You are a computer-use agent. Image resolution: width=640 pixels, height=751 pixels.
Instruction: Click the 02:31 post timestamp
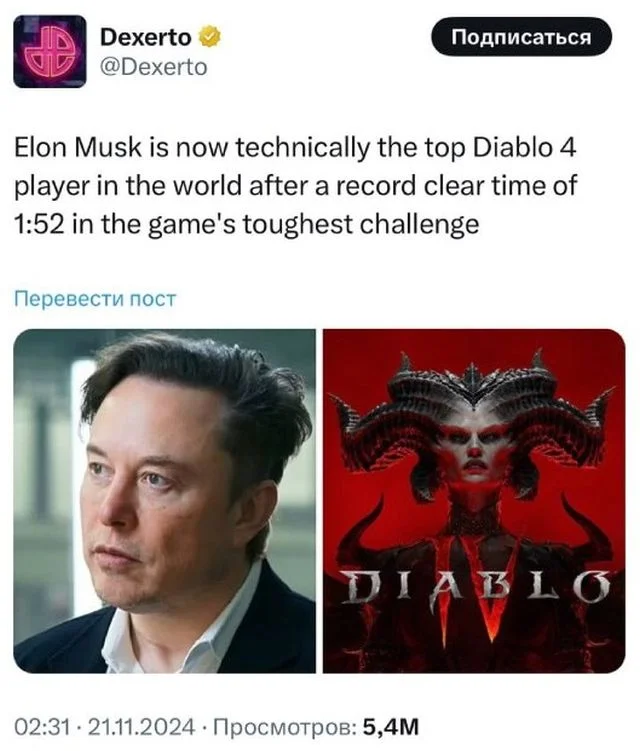coord(43,727)
